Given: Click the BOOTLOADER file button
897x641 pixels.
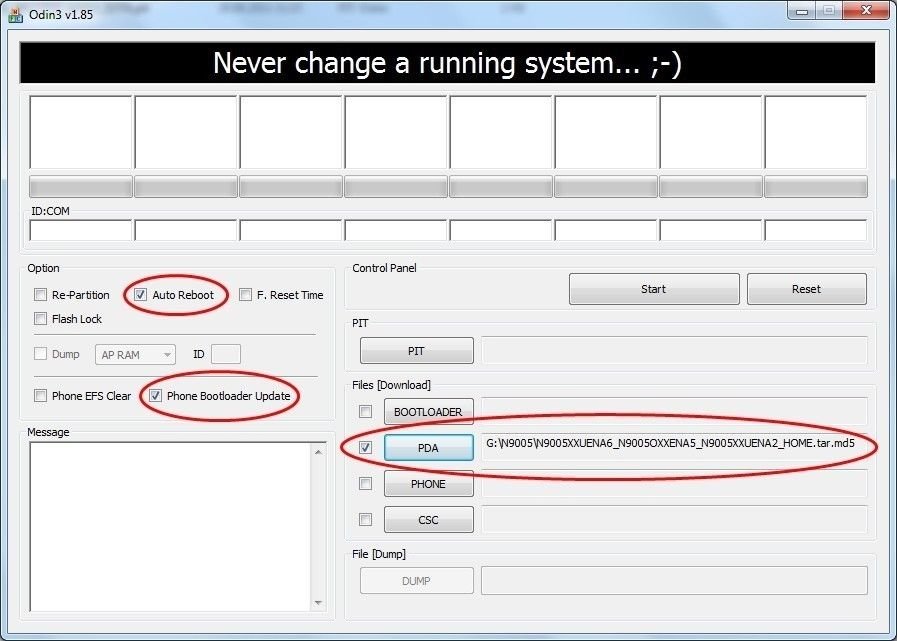Looking at the screenshot, I should pyautogui.click(x=428, y=411).
